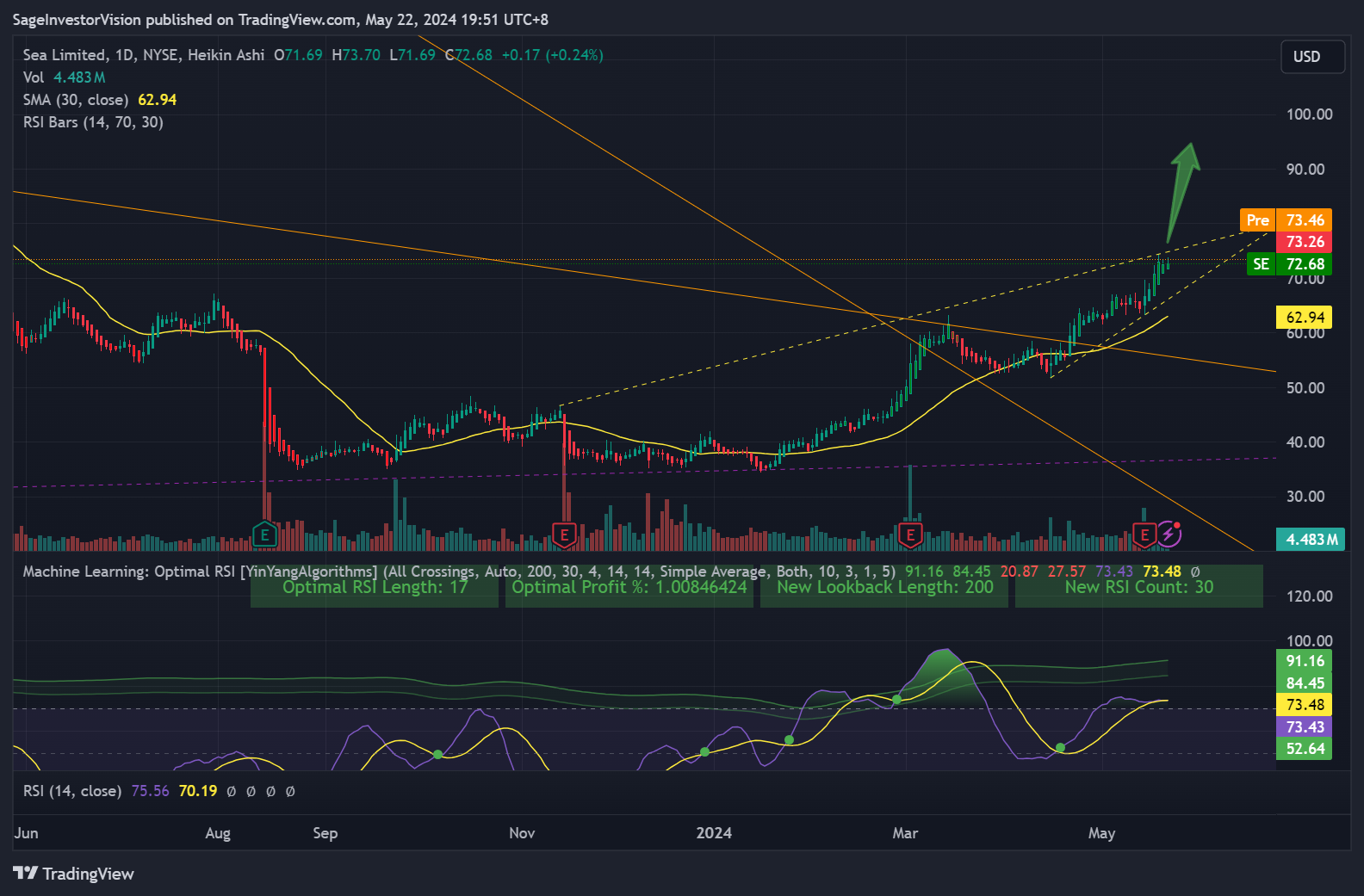
Task: Click the Sep label on time axis
Action: 325,833
